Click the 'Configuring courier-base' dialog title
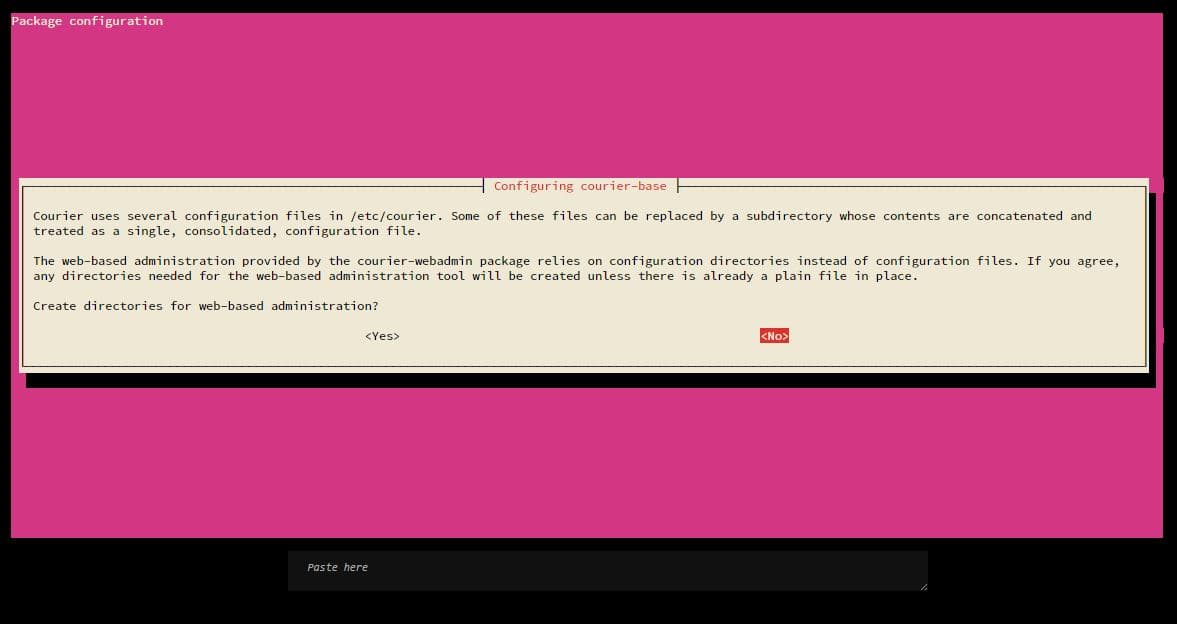 [x=580, y=185]
